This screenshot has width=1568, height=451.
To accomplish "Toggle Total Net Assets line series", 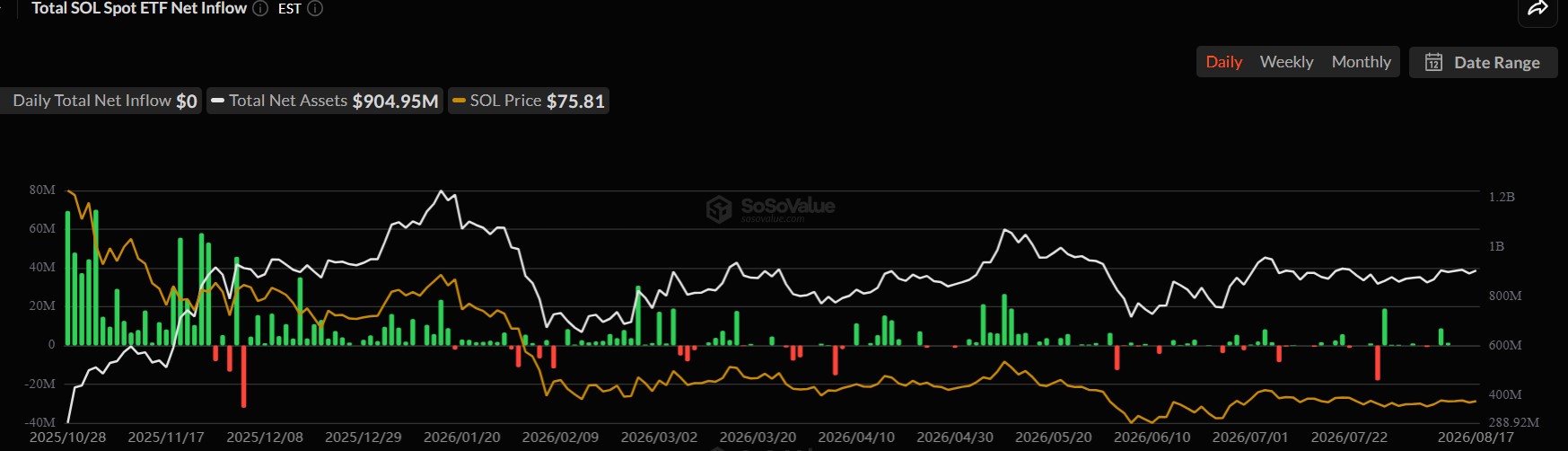I will pos(325,101).
